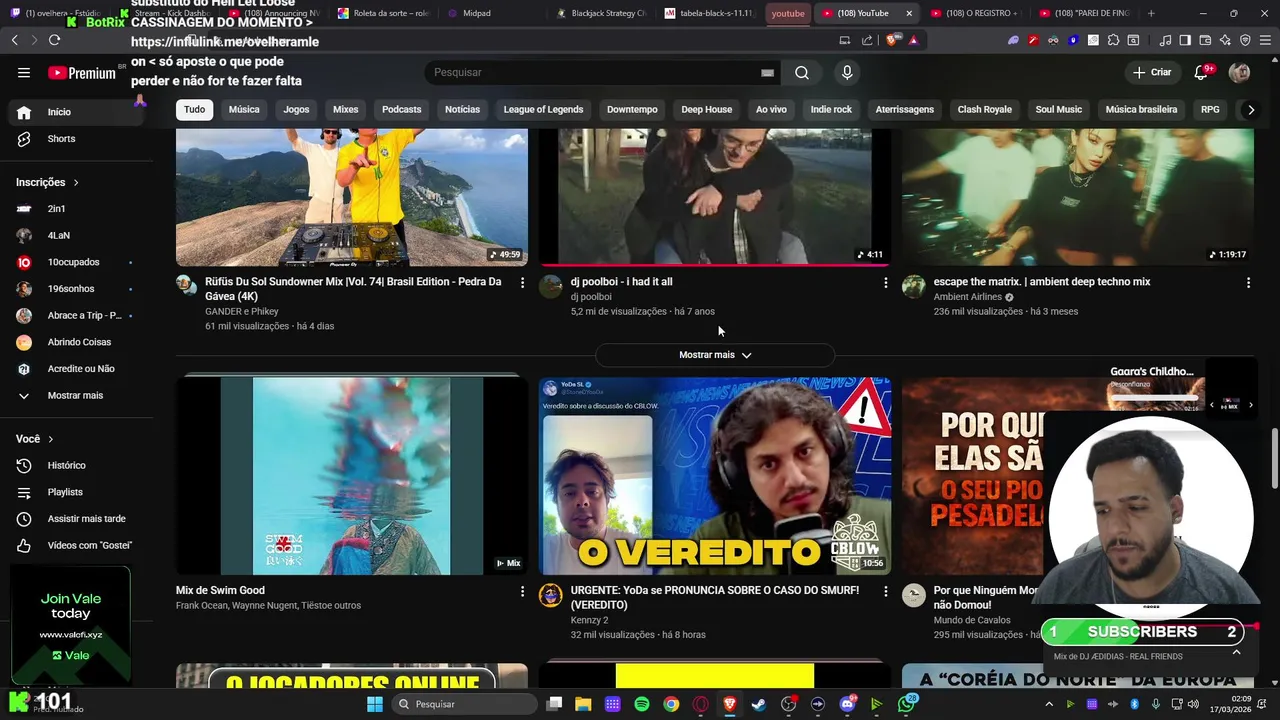1280x720 pixels.
Task: Expand the Inscrições section arrow
Action: coord(75,182)
